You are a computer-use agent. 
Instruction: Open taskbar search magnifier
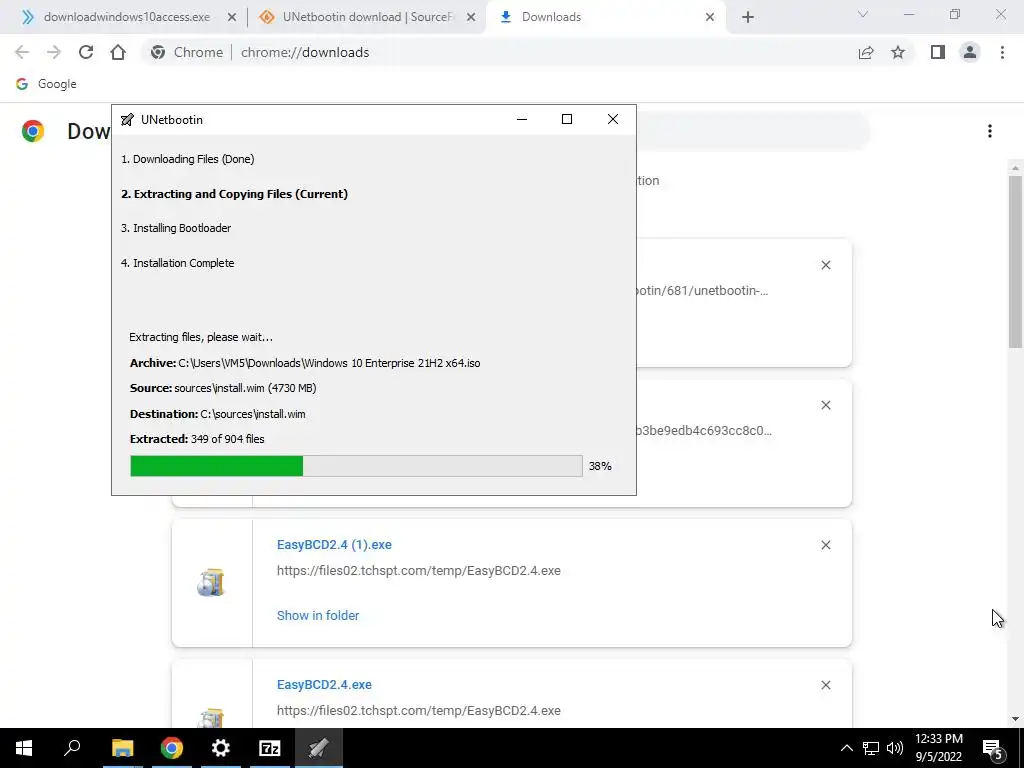[72, 748]
